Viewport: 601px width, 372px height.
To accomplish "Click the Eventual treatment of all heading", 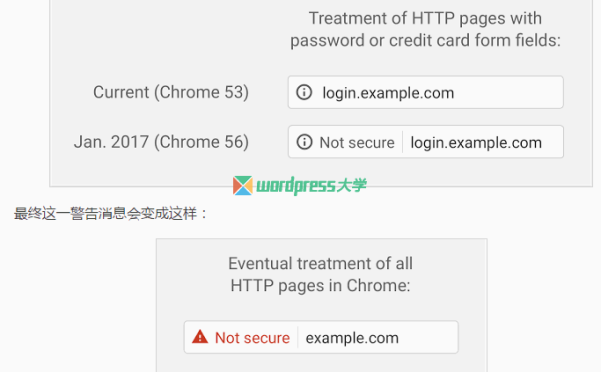I will (320, 264).
